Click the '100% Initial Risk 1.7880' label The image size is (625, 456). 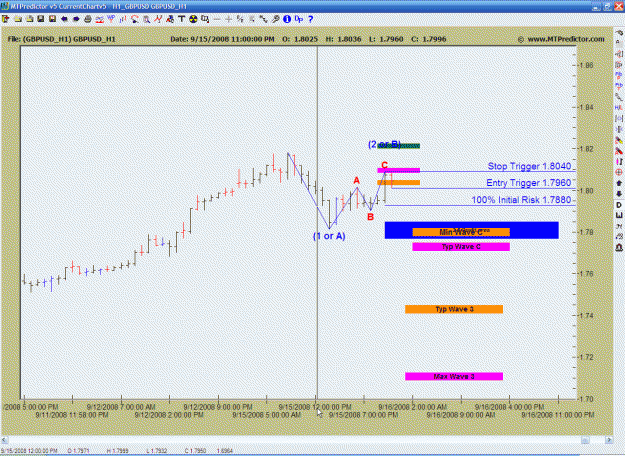pos(521,200)
